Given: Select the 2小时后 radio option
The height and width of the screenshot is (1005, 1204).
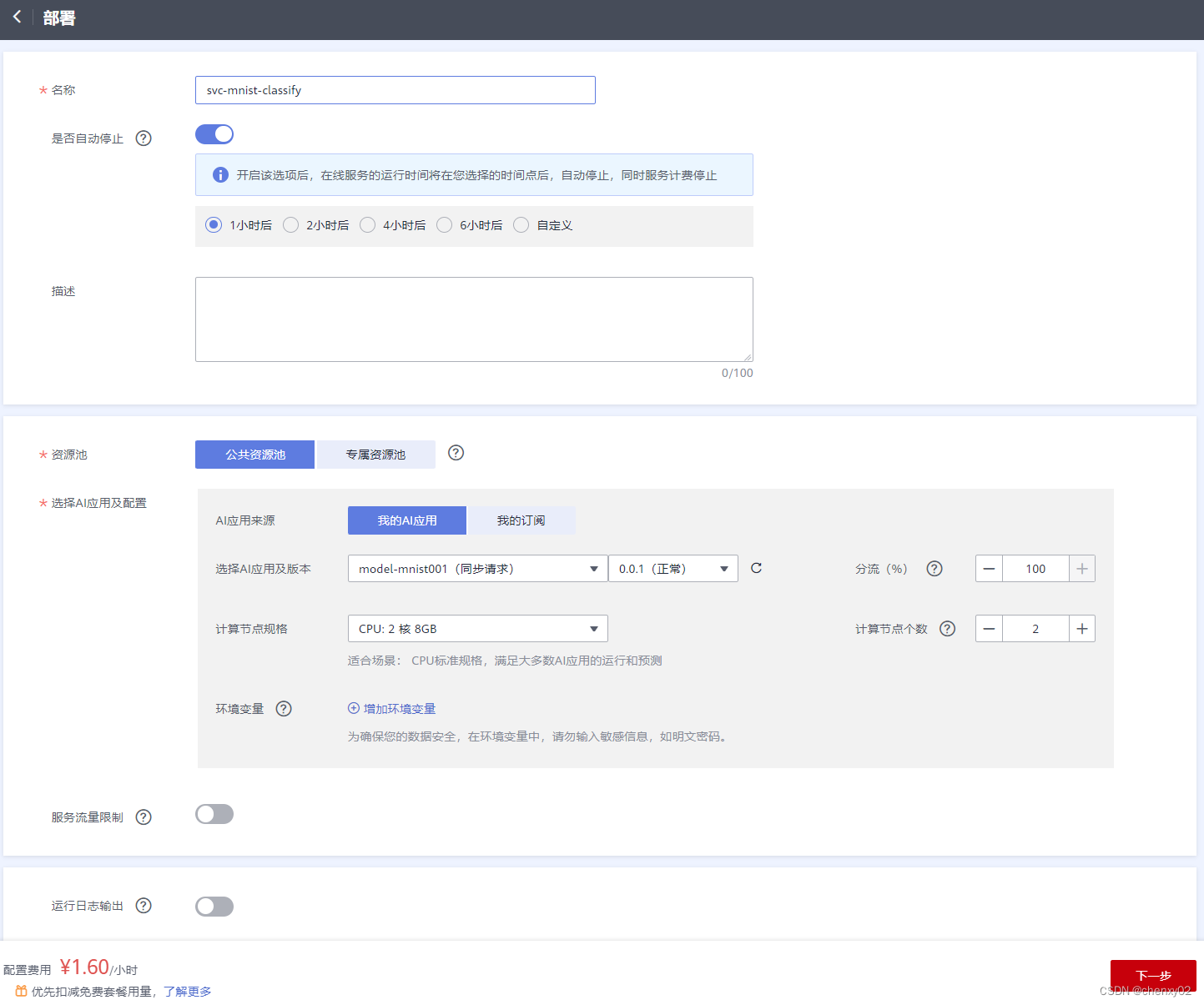Looking at the screenshot, I should coord(290,224).
